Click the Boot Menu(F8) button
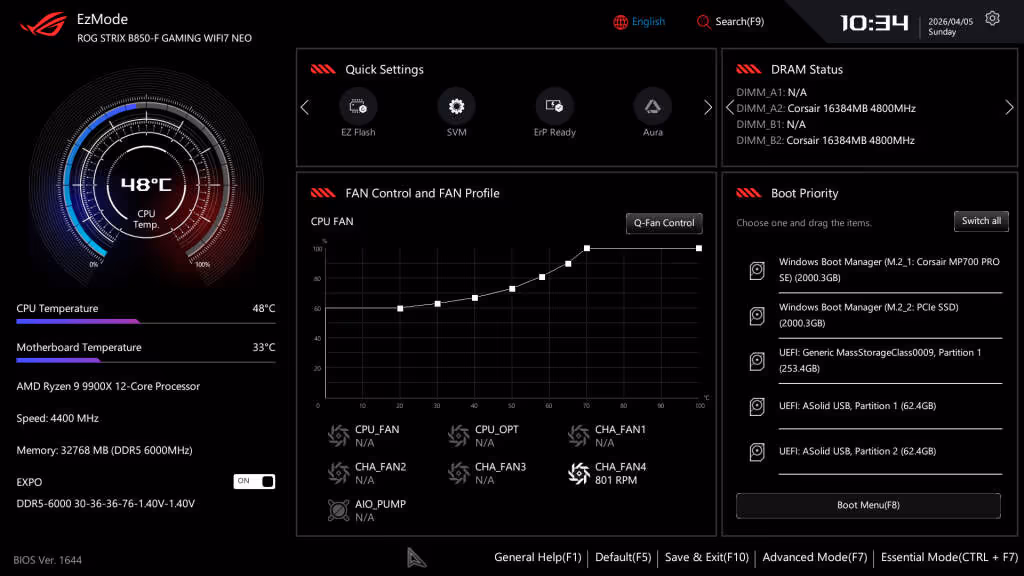This screenshot has width=1024, height=576. coord(869,505)
